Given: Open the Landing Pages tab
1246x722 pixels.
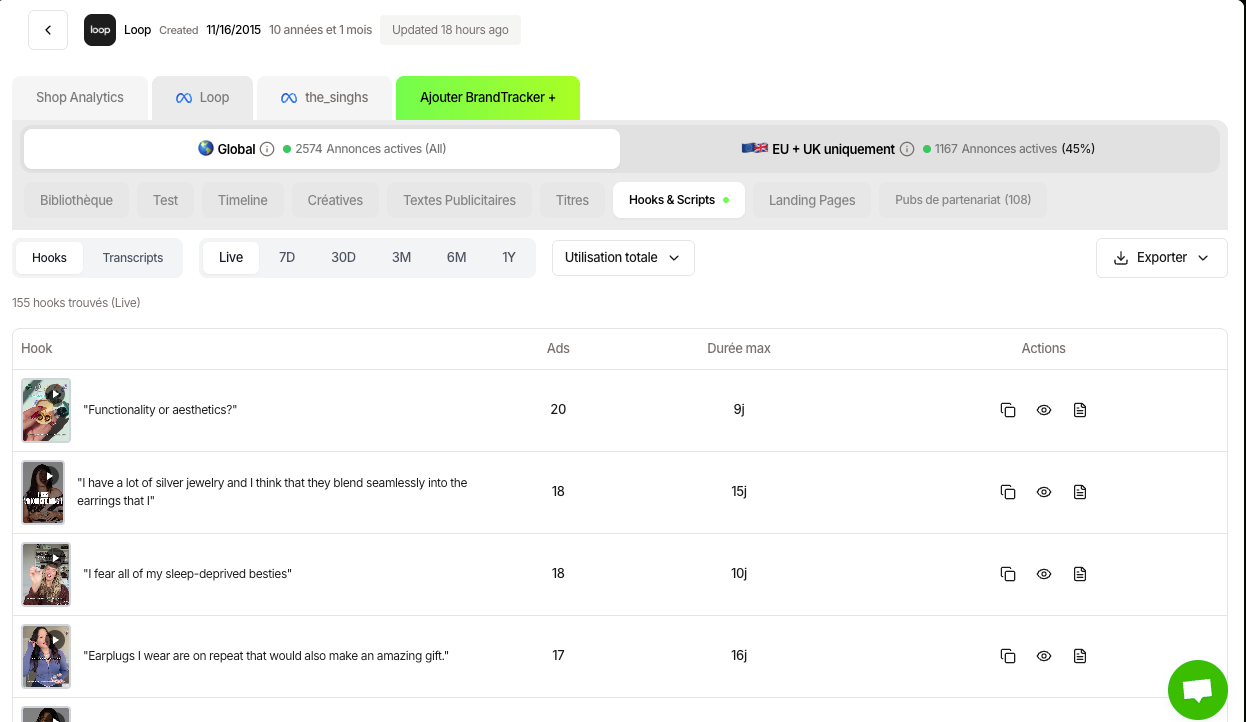Looking at the screenshot, I should (811, 200).
